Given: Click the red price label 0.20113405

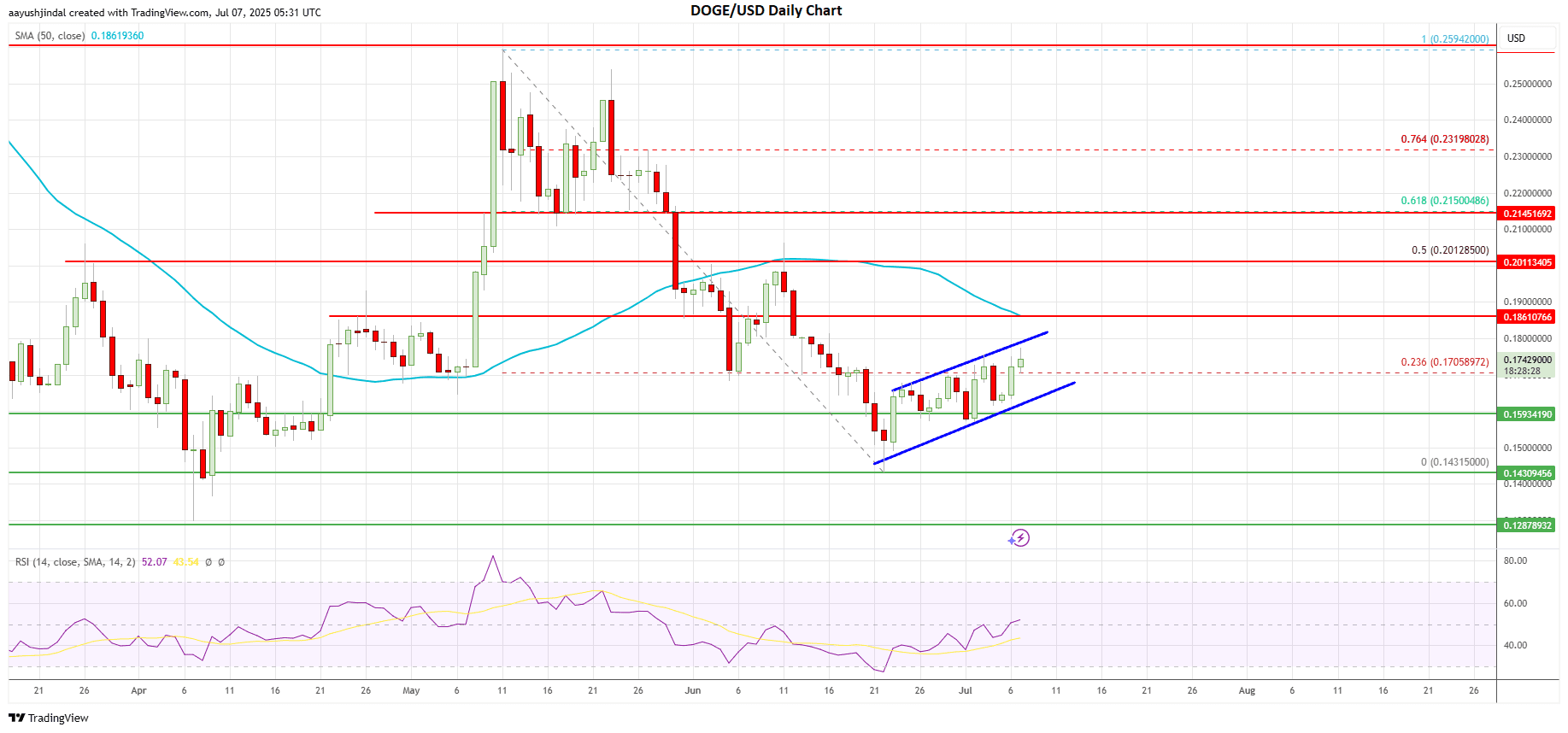Looking at the screenshot, I should coord(1527,262).
